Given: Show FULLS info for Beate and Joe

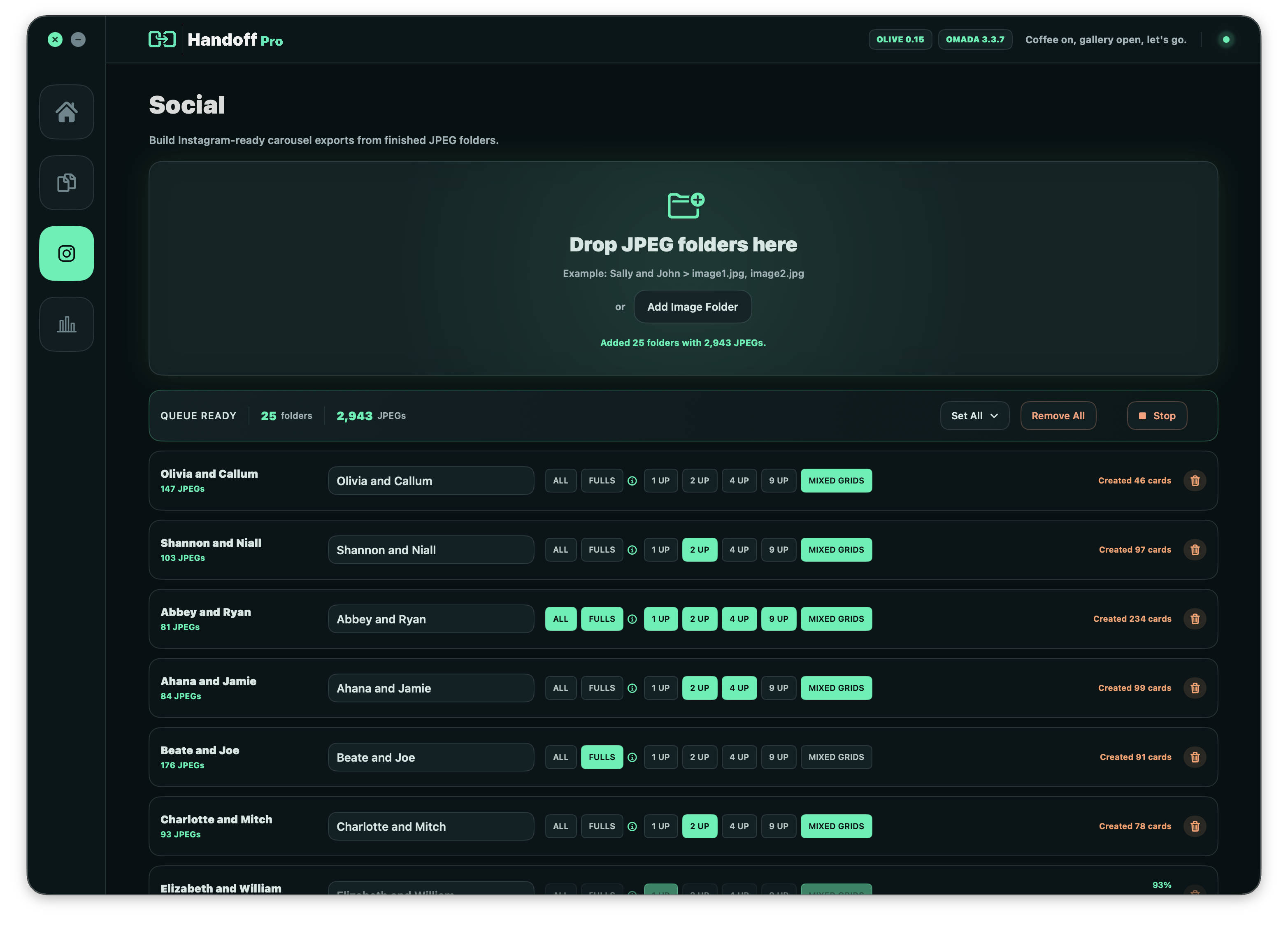Looking at the screenshot, I should (632, 758).
